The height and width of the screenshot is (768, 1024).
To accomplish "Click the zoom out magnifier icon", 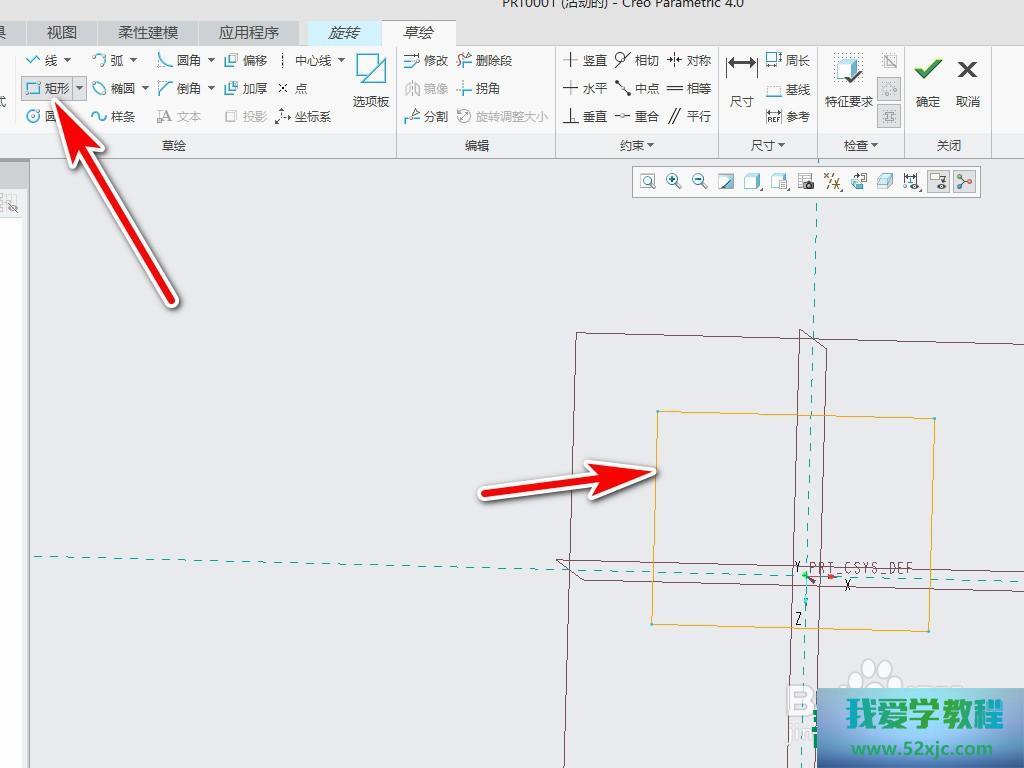I will 700,181.
